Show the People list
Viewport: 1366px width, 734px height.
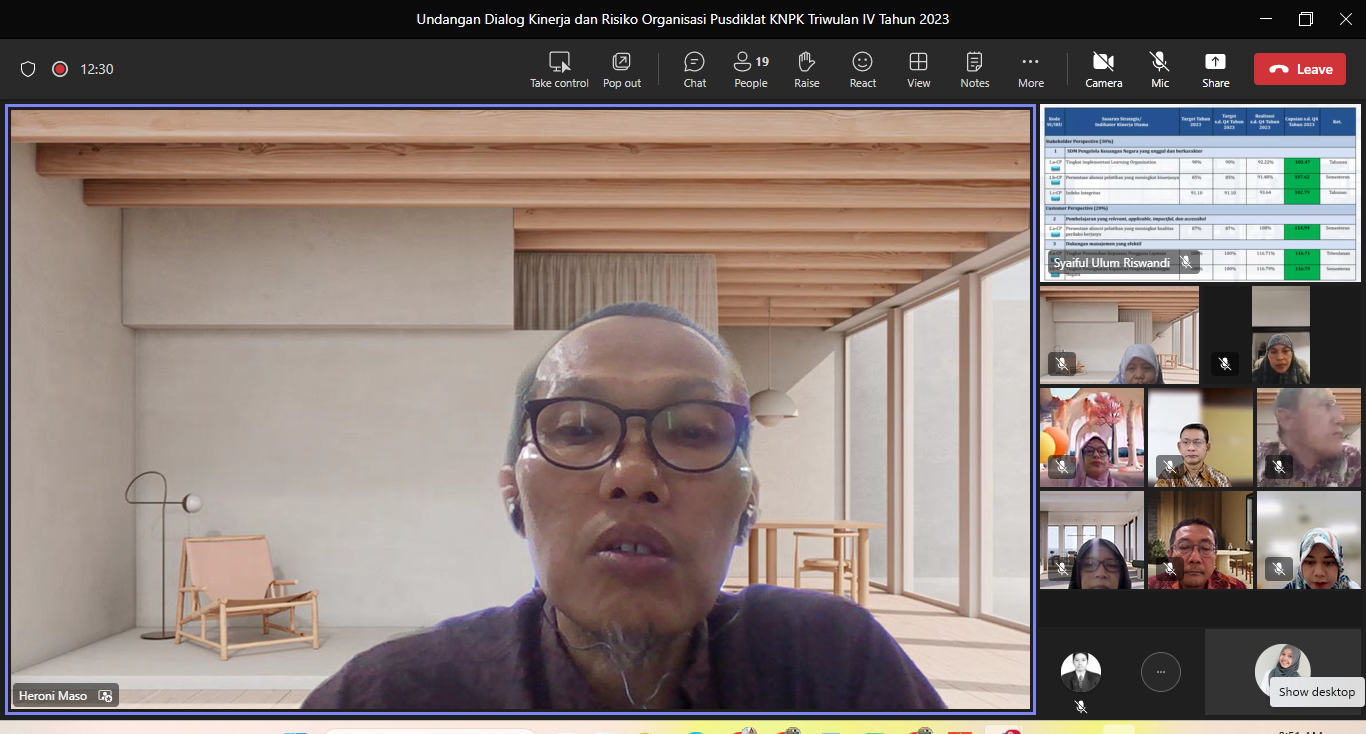750,69
